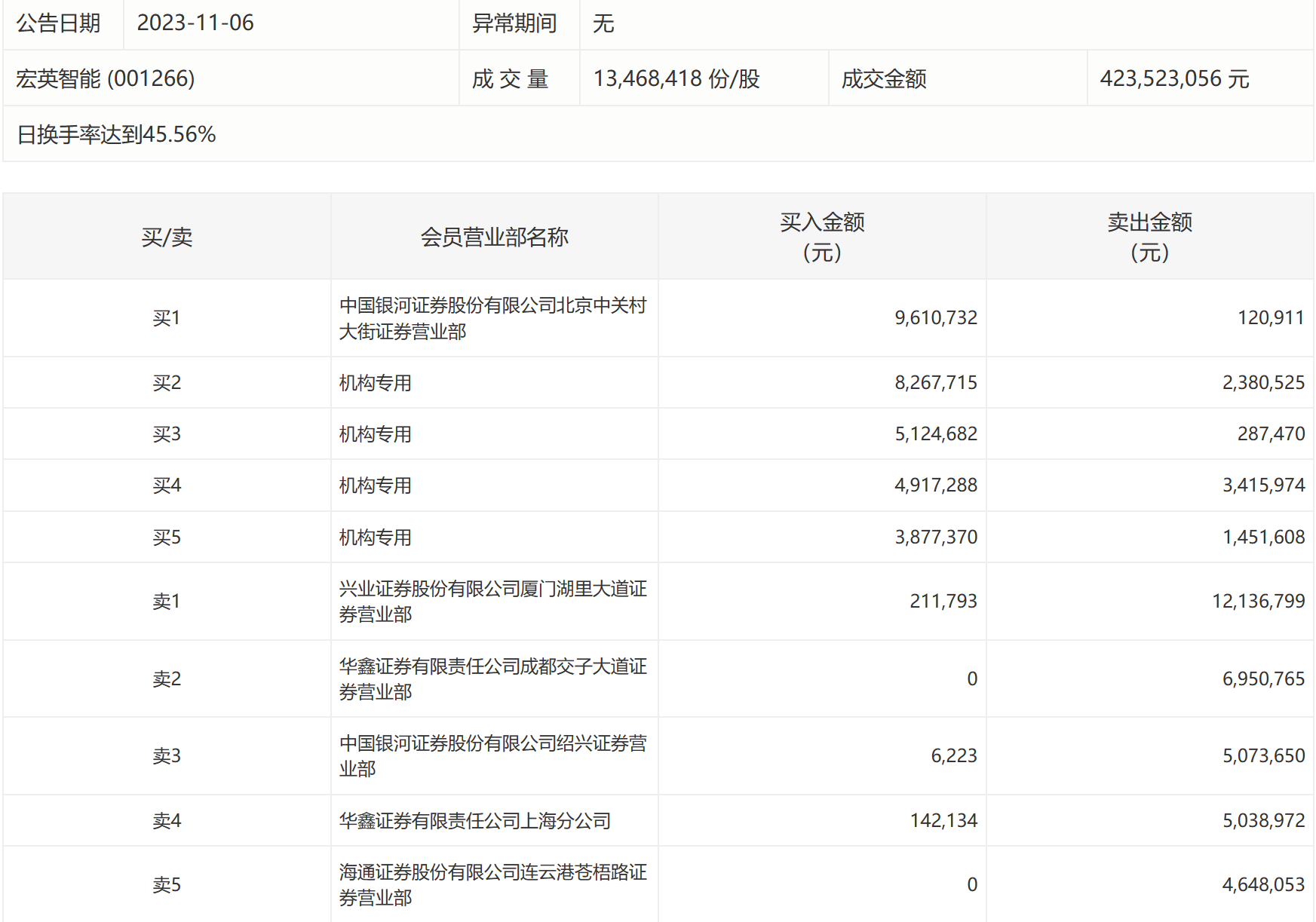Click sell amount 12,136,799 in 卖1 row
This screenshot has width=1316, height=922.
tap(1258, 602)
